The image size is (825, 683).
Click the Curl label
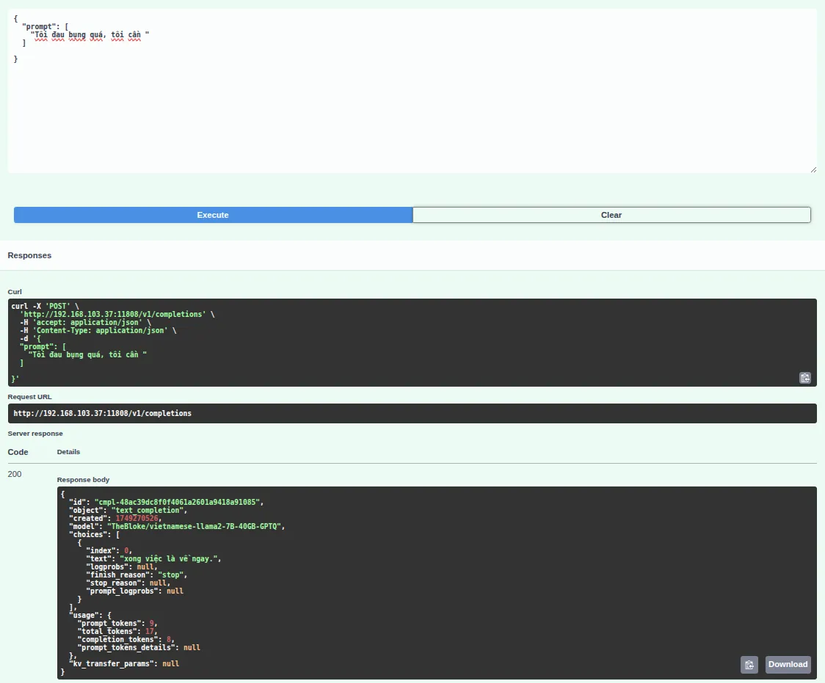(15, 292)
